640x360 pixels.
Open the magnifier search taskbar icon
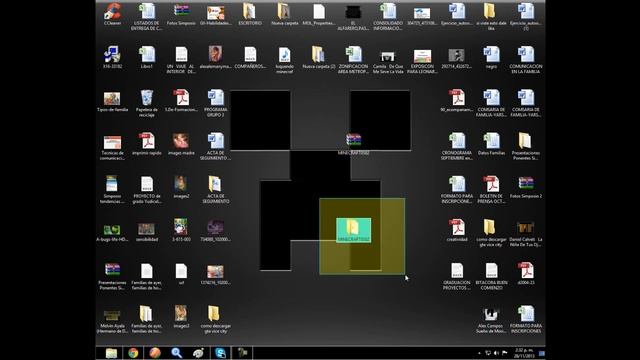tap(177, 353)
